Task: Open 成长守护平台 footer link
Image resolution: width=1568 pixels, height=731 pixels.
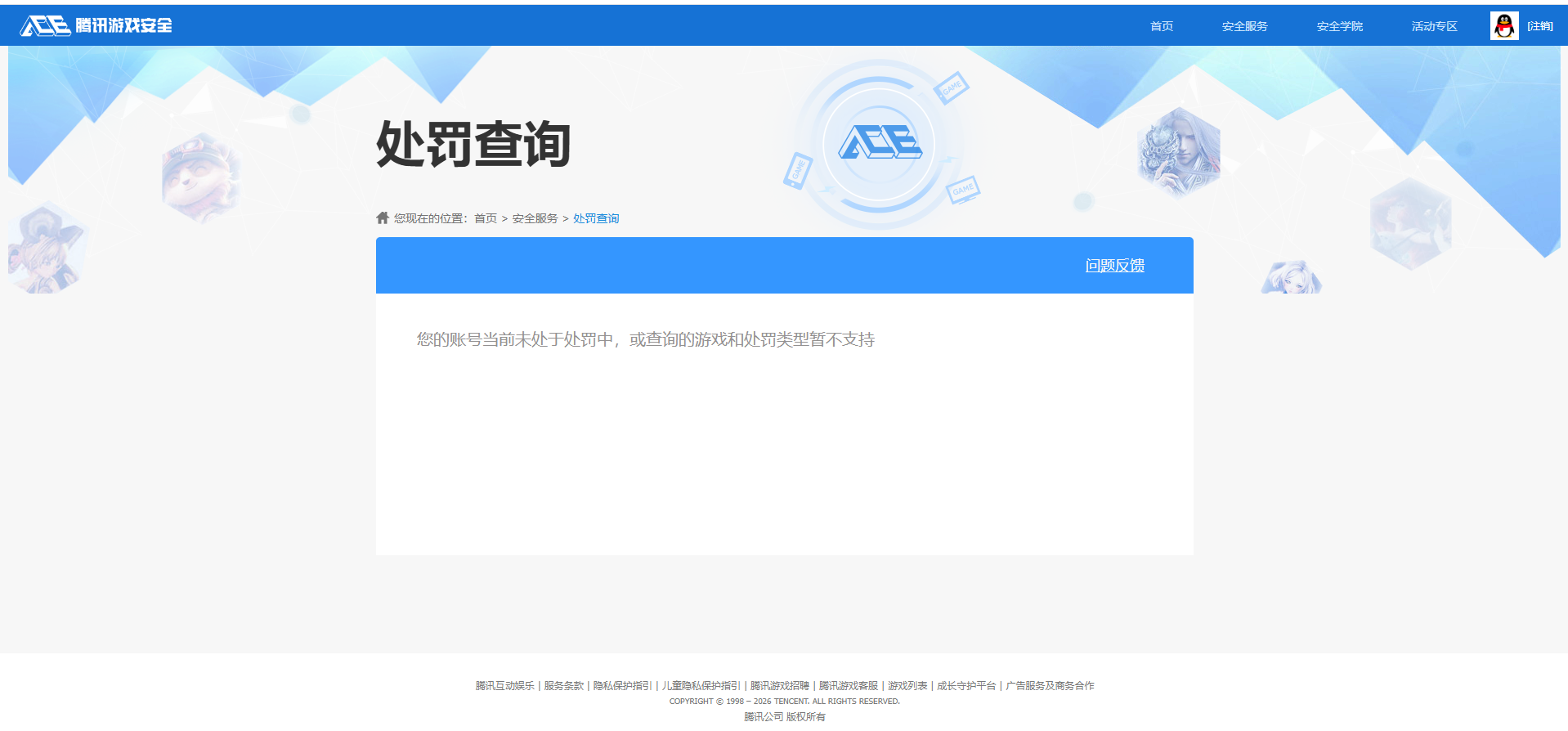Action: click(x=966, y=686)
